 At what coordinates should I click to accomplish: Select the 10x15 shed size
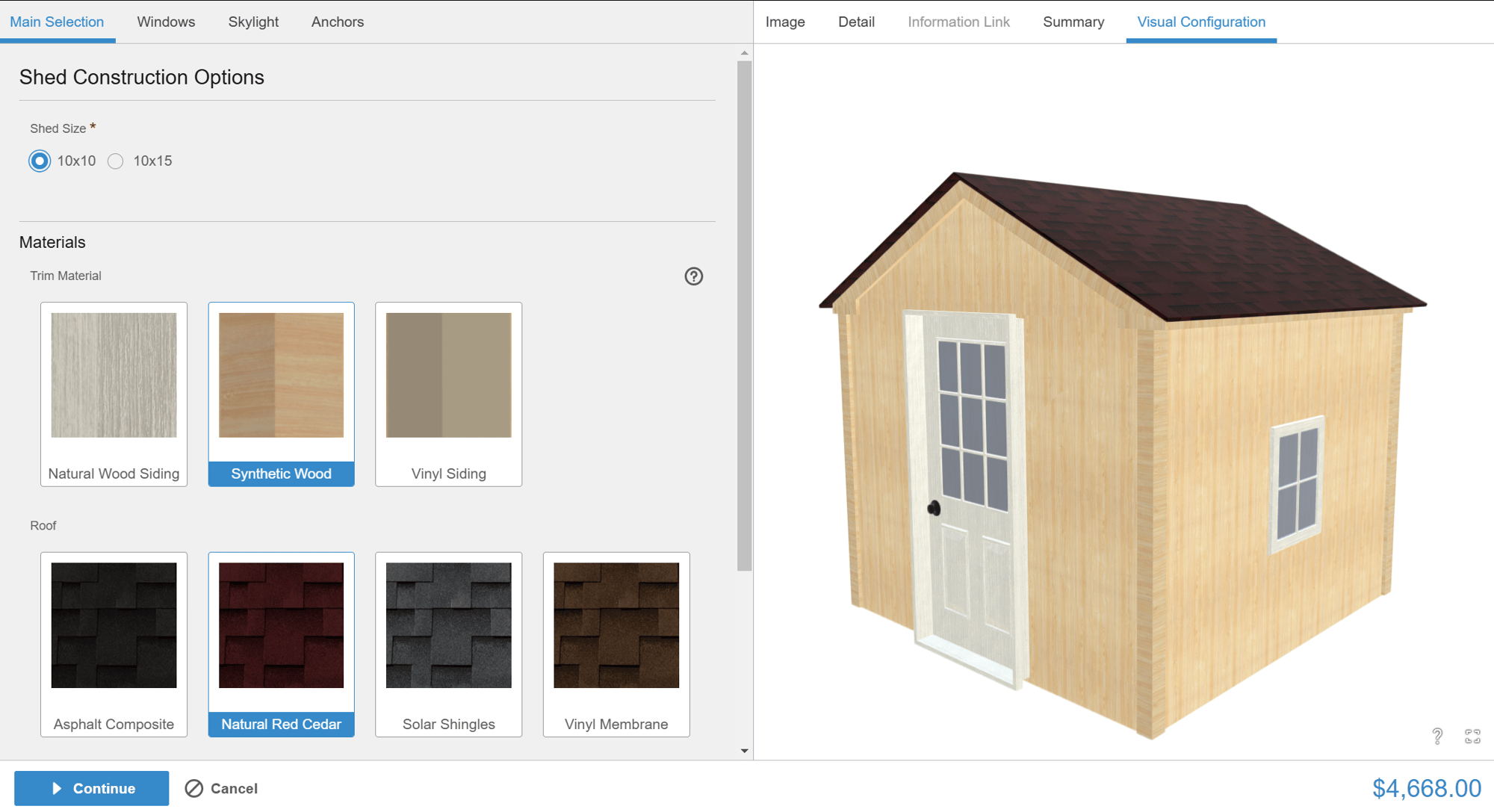115,161
